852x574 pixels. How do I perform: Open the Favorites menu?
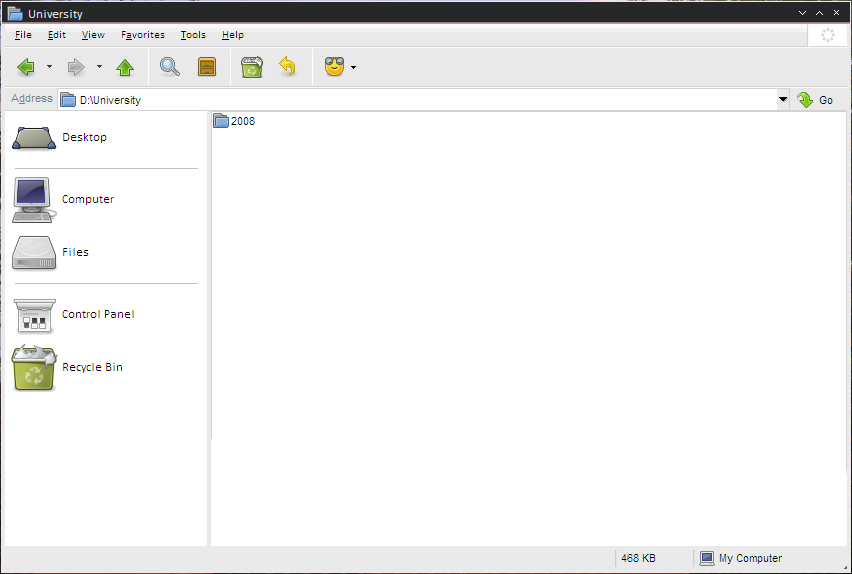143,35
